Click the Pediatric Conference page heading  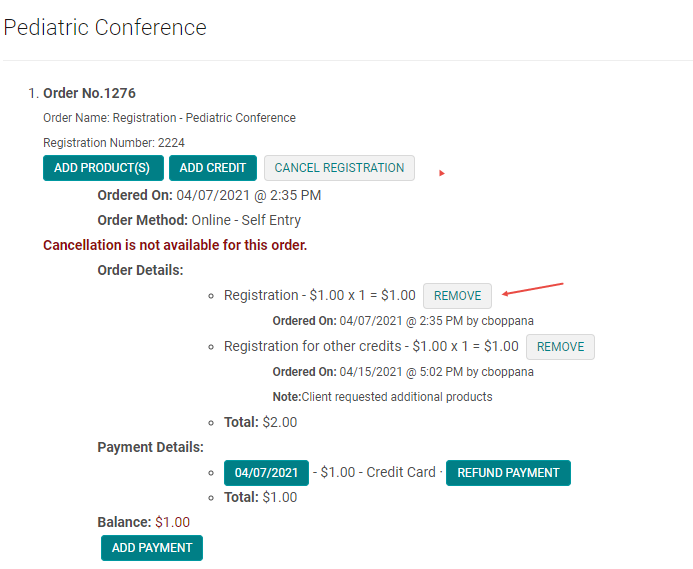[x=105, y=28]
